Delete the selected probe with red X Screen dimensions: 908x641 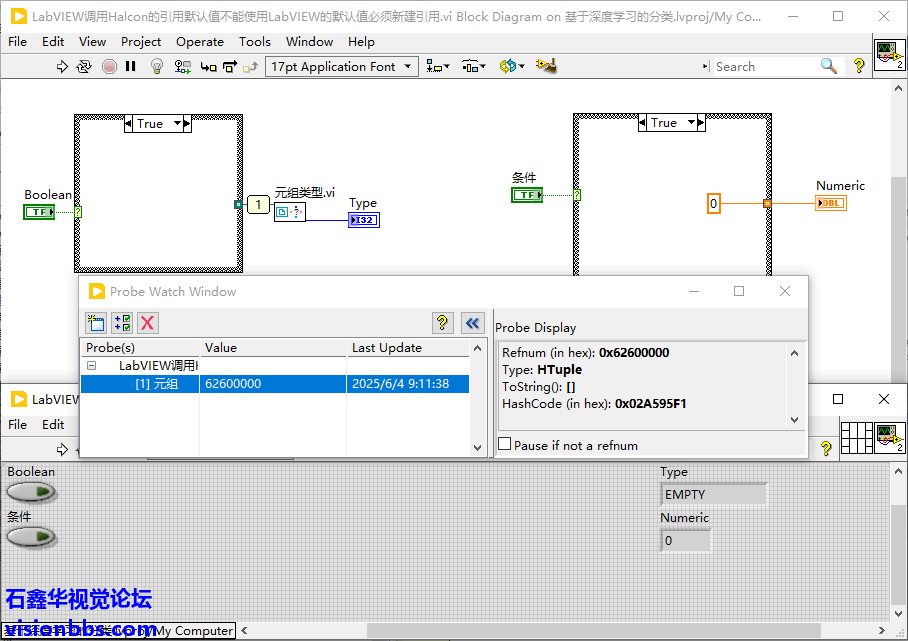[148, 322]
